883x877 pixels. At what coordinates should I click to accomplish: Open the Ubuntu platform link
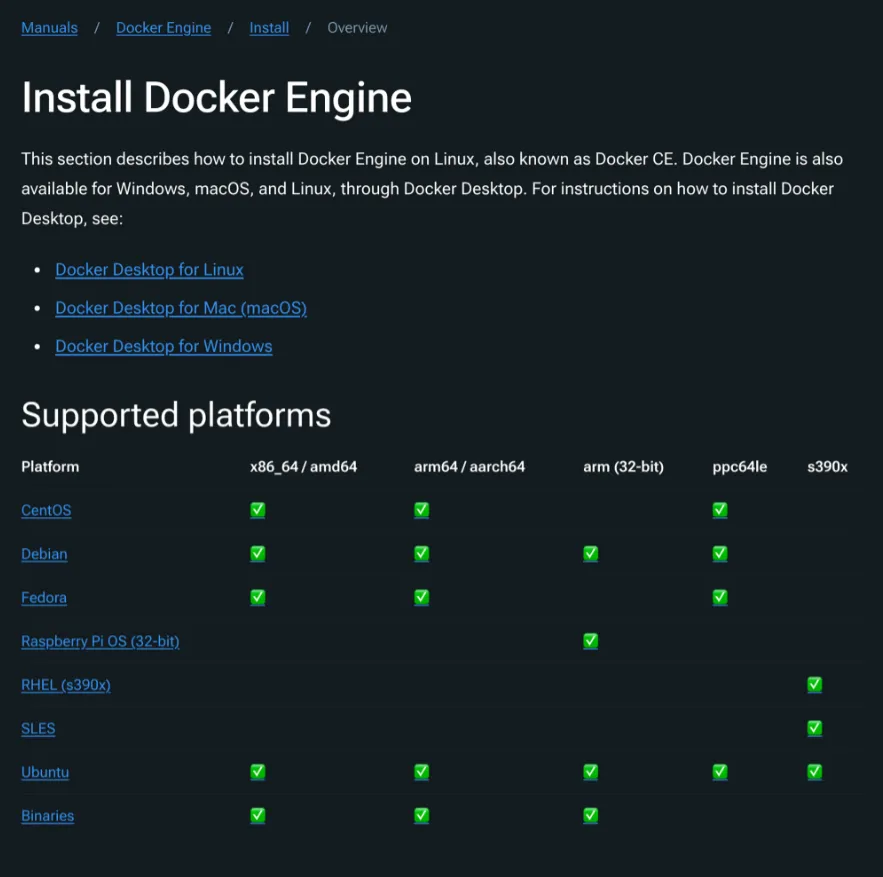coord(45,772)
